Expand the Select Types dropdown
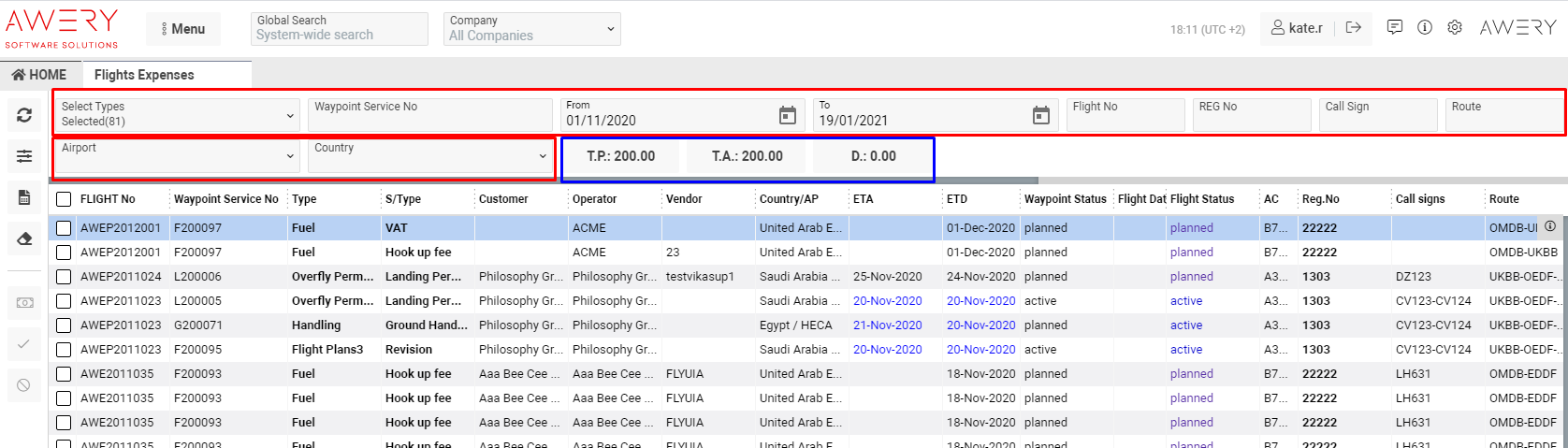 (177, 115)
